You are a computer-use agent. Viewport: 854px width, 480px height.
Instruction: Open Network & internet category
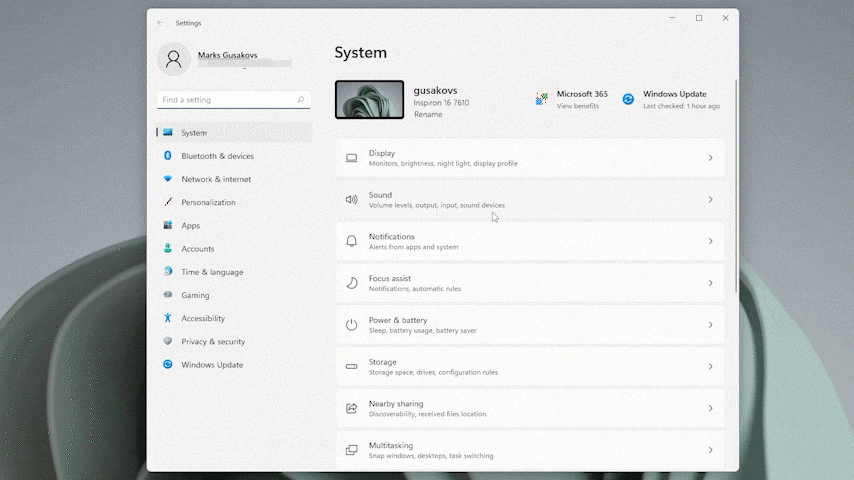[234, 179]
